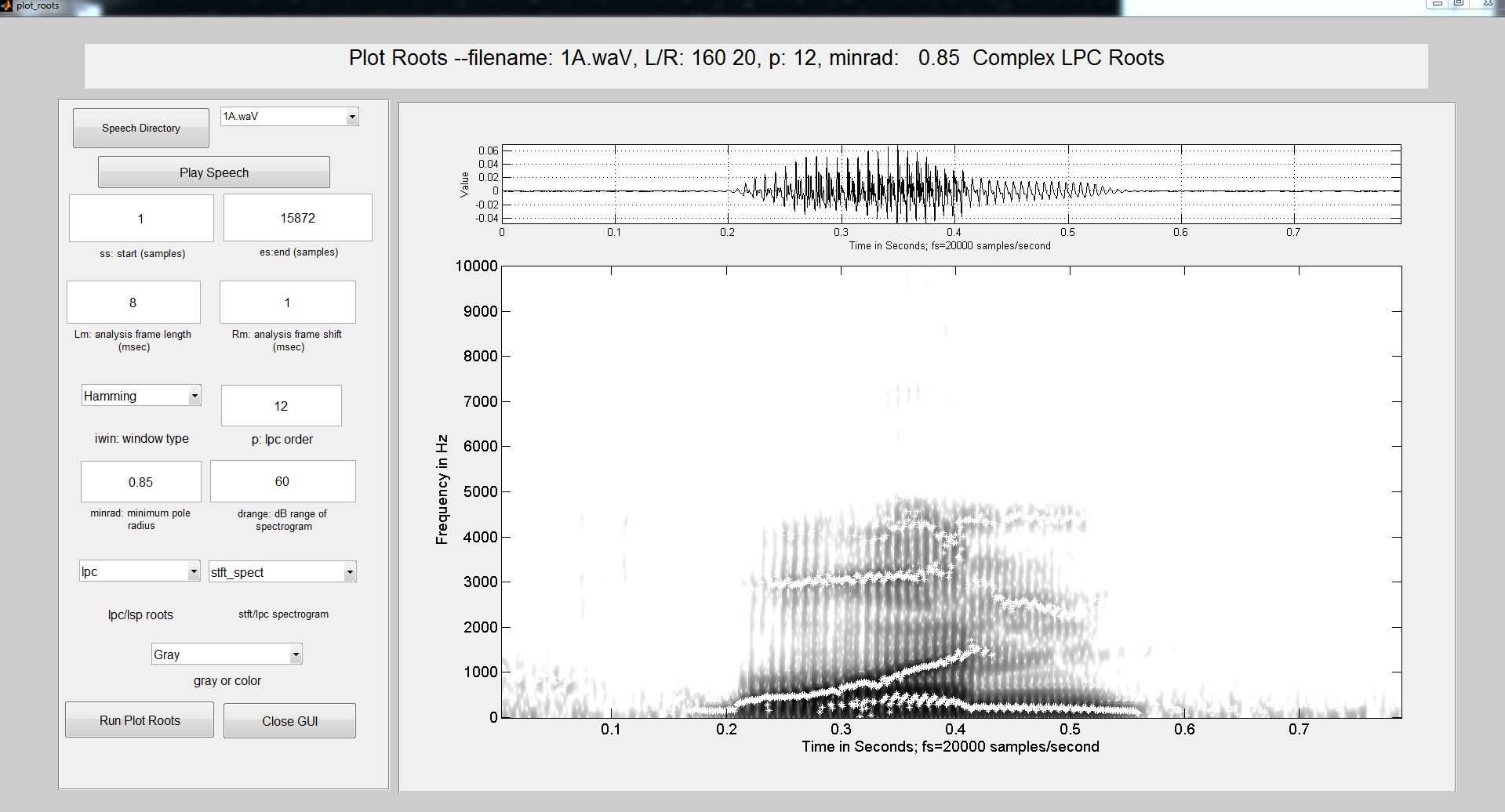This screenshot has width=1505, height=812.
Task: Open the Gray color mode dropdown
Action: click(x=227, y=654)
